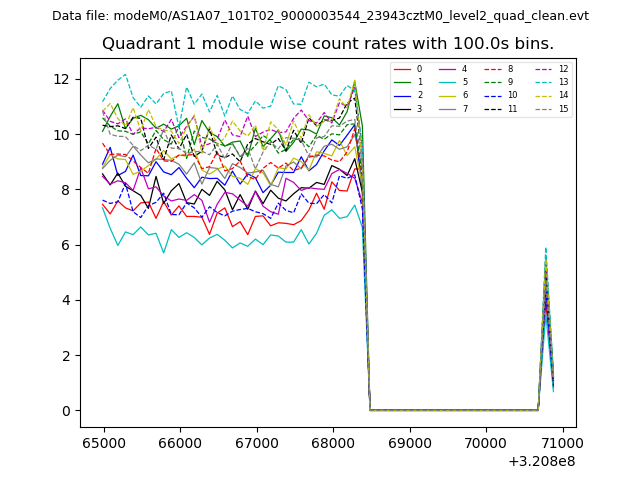Click the y-axis tick label 12

62,79
